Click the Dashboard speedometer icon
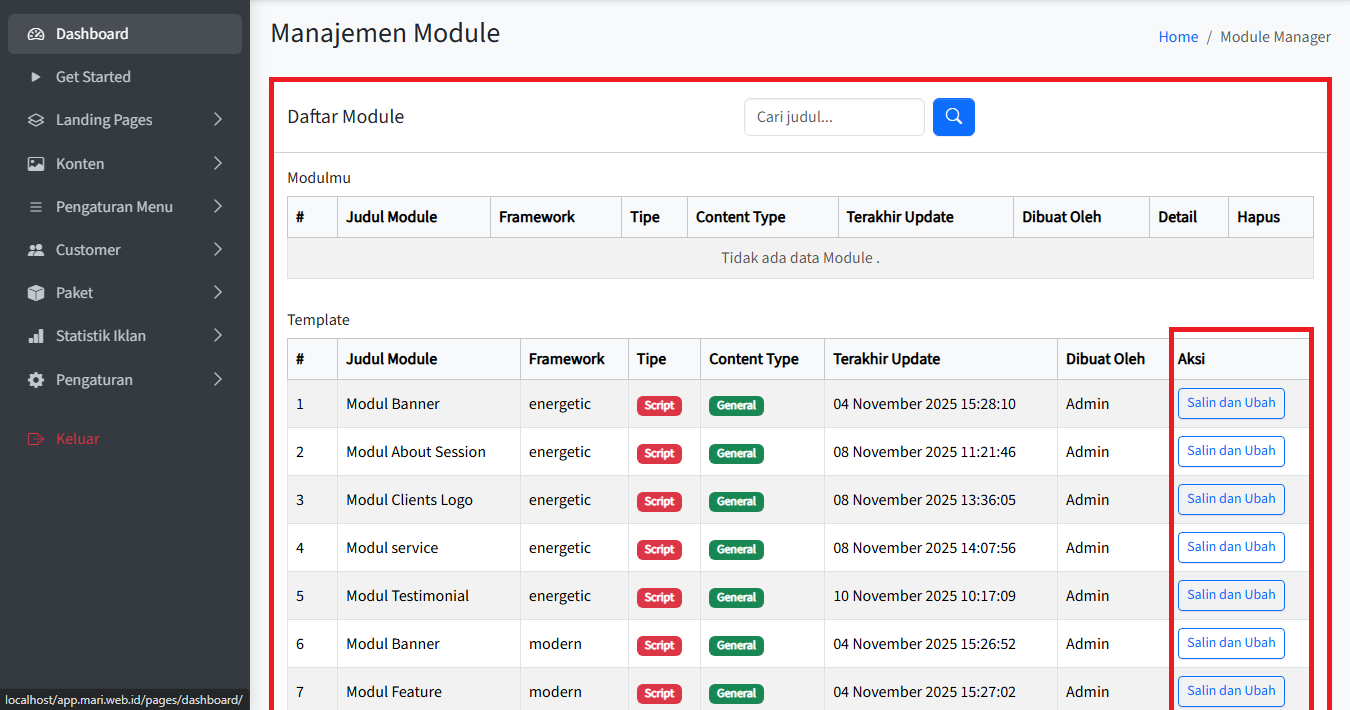The height and width of the screenshot is (710, 1350). coord(36,34)
